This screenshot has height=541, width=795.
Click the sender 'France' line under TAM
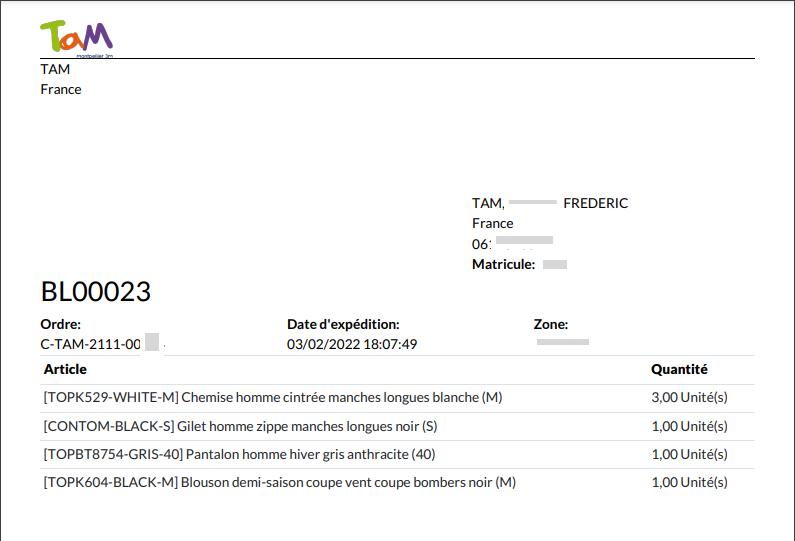pos(61,90)
